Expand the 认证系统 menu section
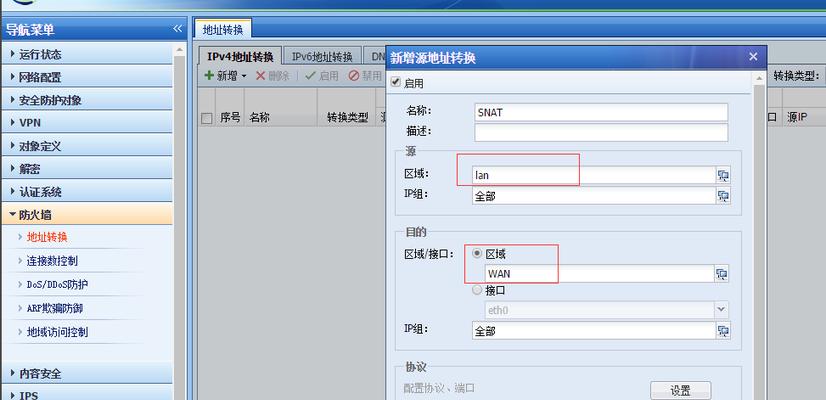Screen dimensions: 826x400 [x=87, y=192]
